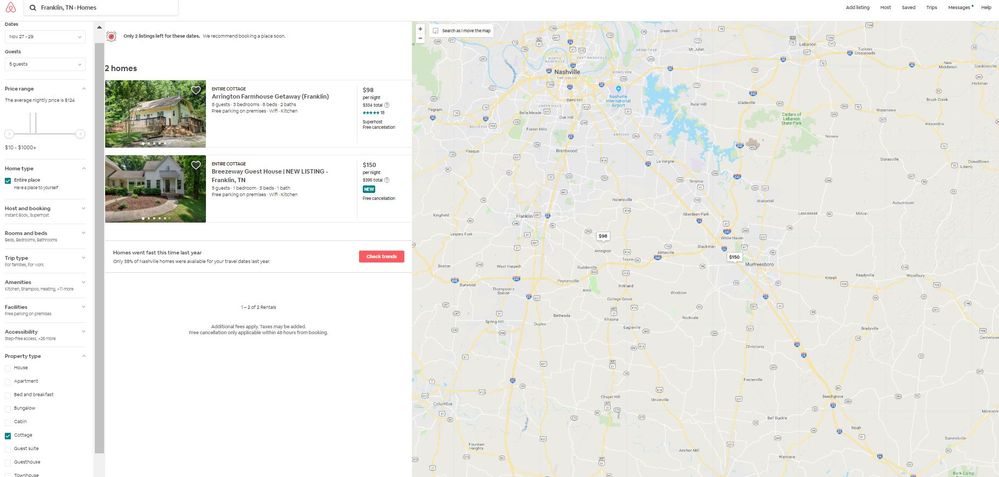This screenshot has height=477, width=999.
Task: Open the Trips menu item
Action: click(931, 7)
